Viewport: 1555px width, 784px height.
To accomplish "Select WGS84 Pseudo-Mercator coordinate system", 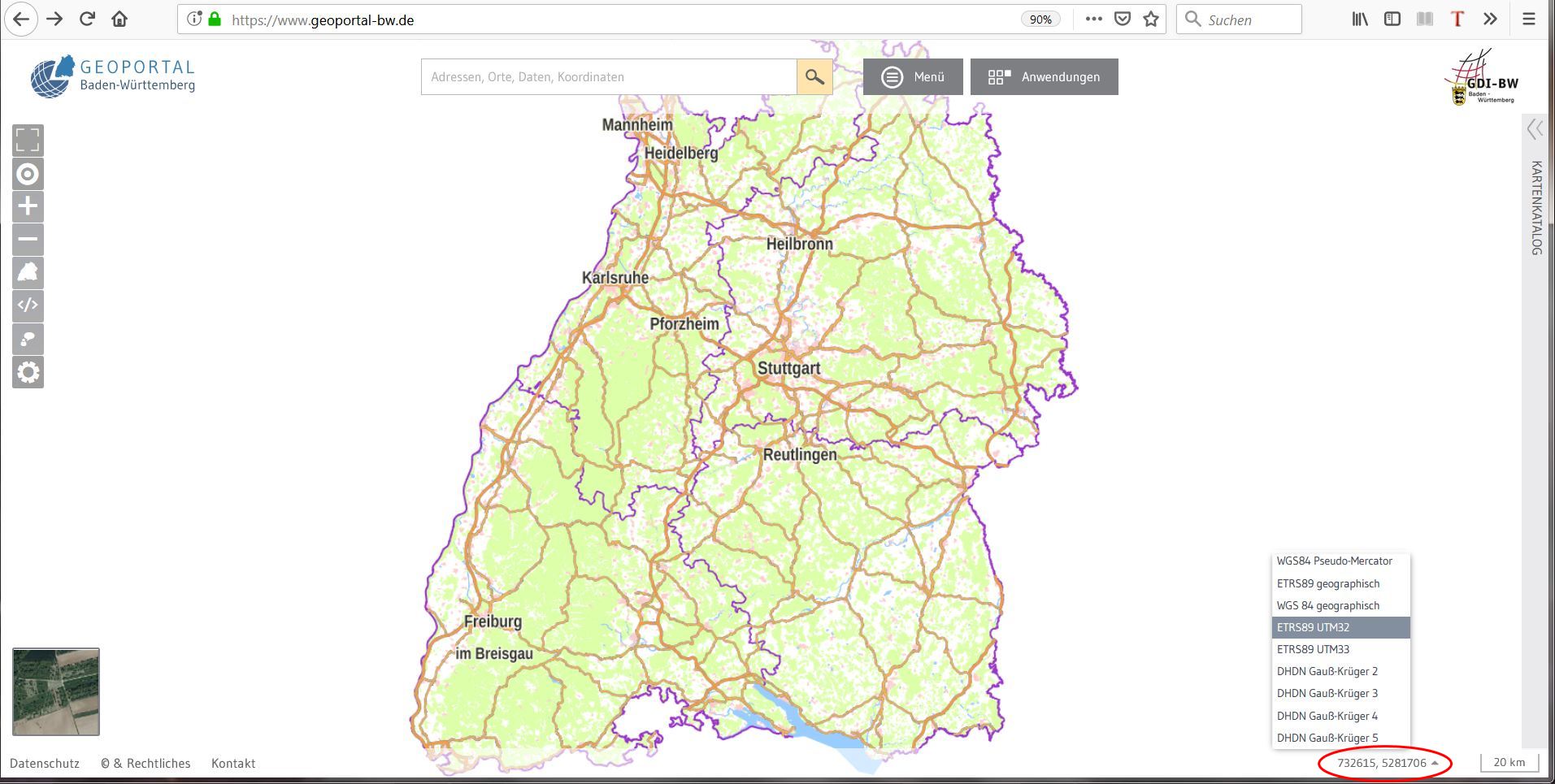I will coord(1334,561).
